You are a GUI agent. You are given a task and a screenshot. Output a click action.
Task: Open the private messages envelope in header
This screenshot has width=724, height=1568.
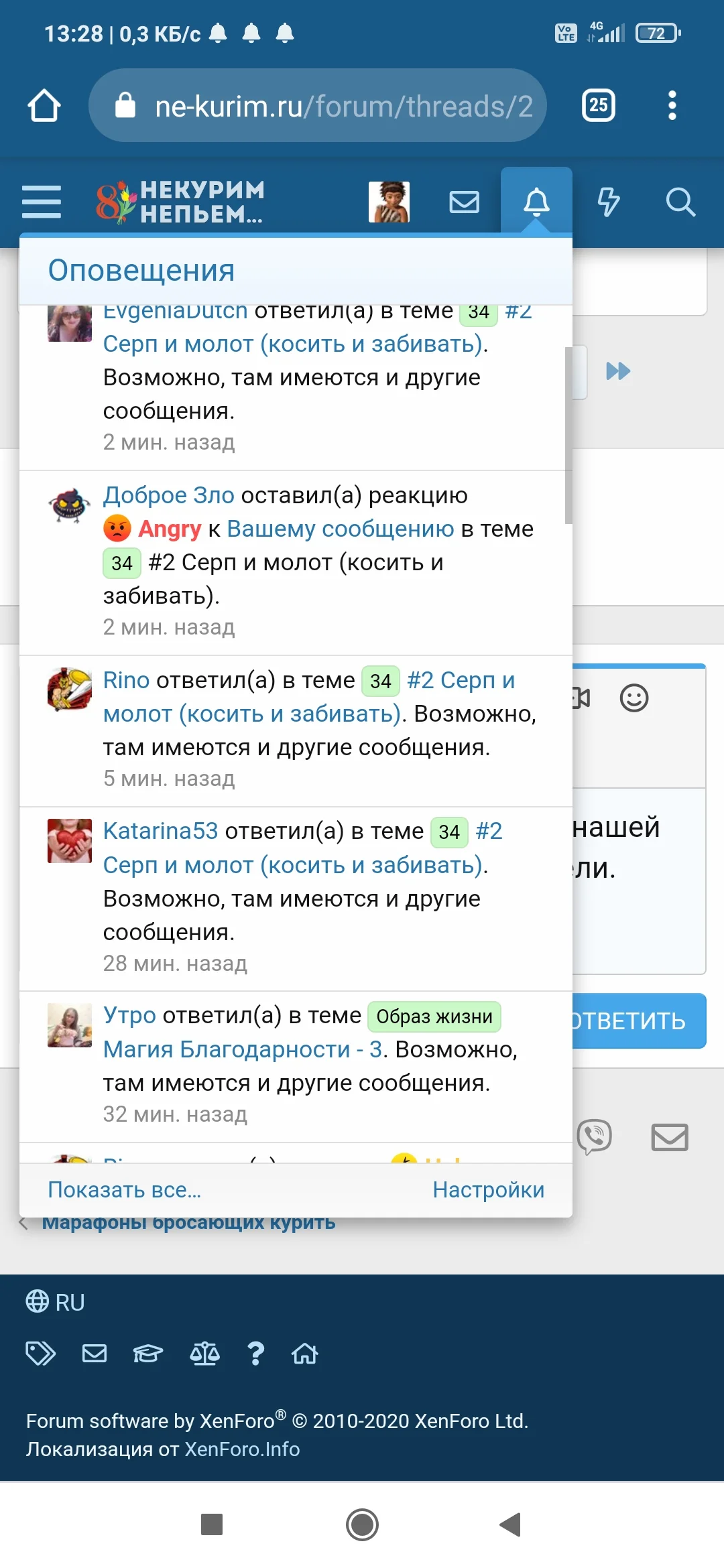[464, 202]
